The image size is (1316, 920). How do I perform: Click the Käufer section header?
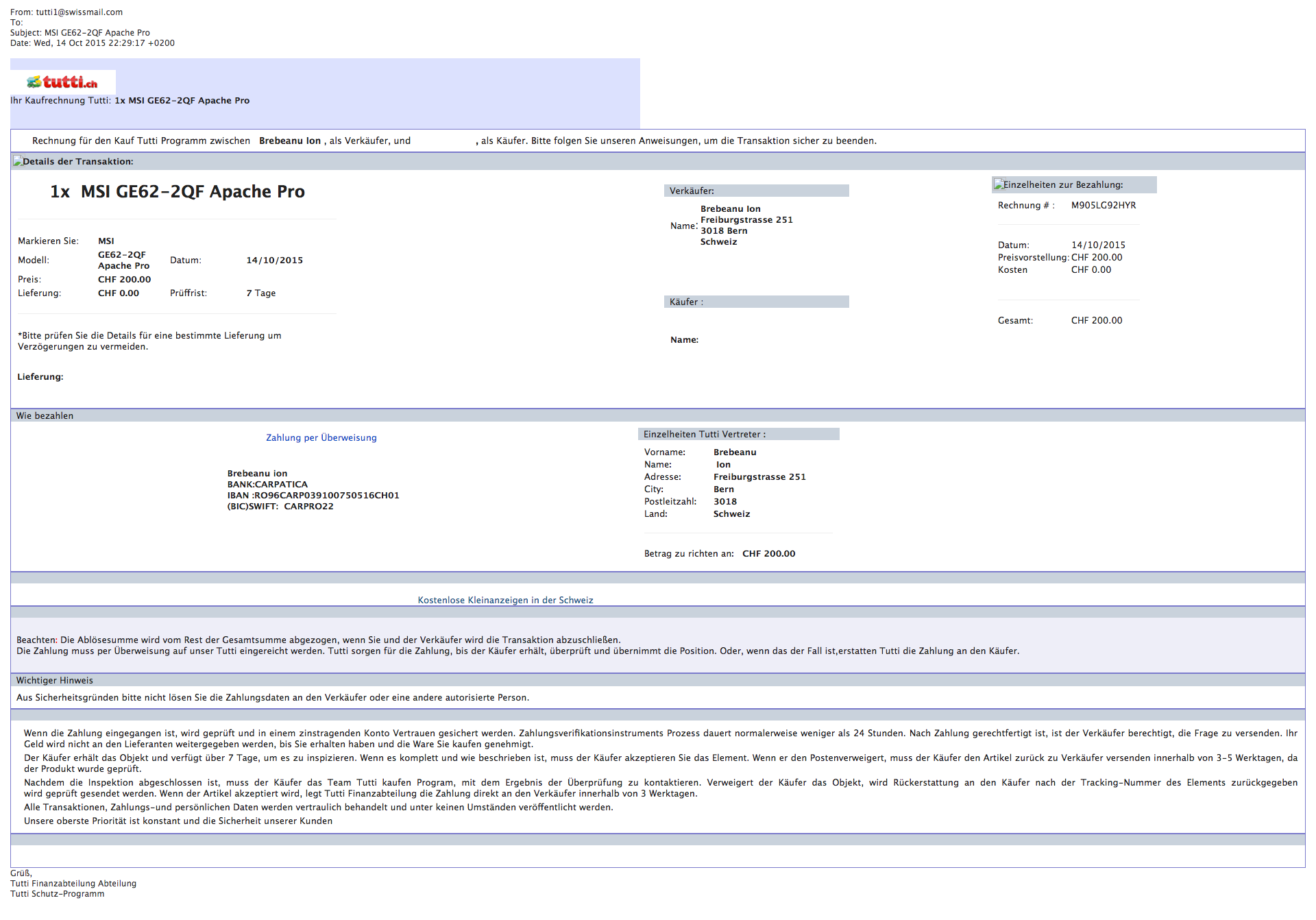point(686,302)
